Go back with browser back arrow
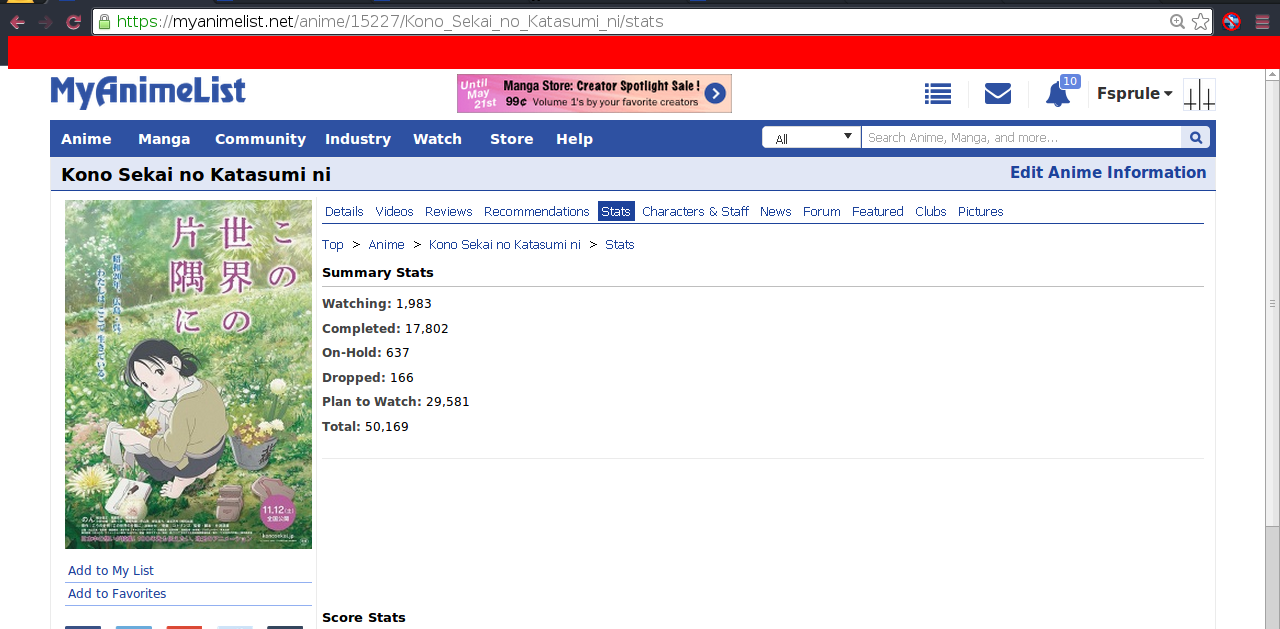The height and width of the screenshot is (629, 1280). (x=18, y=22)
